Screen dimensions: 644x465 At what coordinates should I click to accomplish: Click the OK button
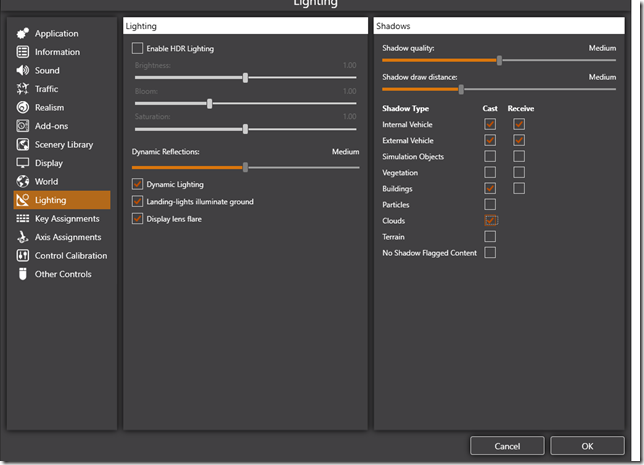point(587,446)
